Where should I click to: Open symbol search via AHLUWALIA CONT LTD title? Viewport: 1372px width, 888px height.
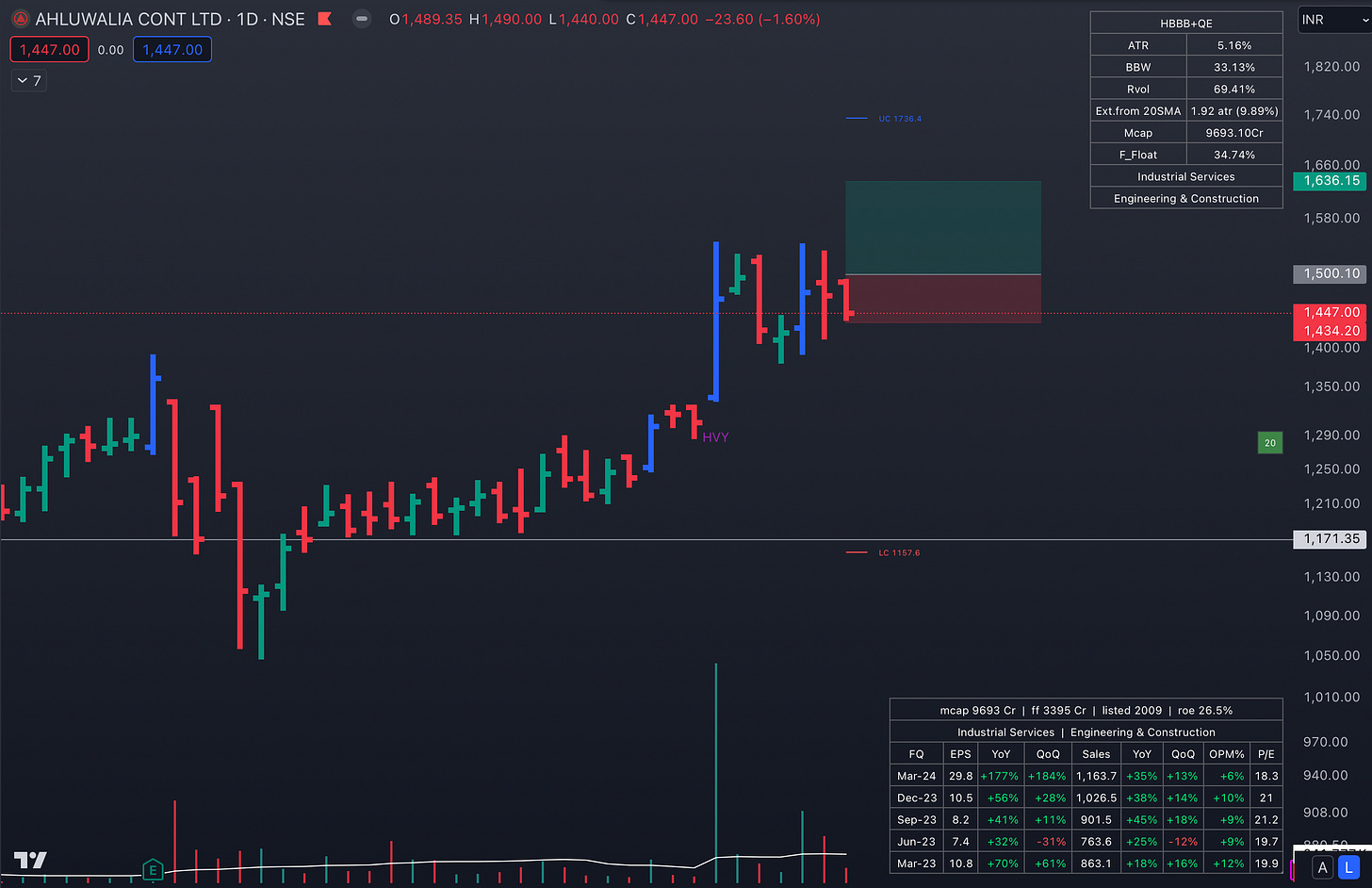[x=128, y=19]
